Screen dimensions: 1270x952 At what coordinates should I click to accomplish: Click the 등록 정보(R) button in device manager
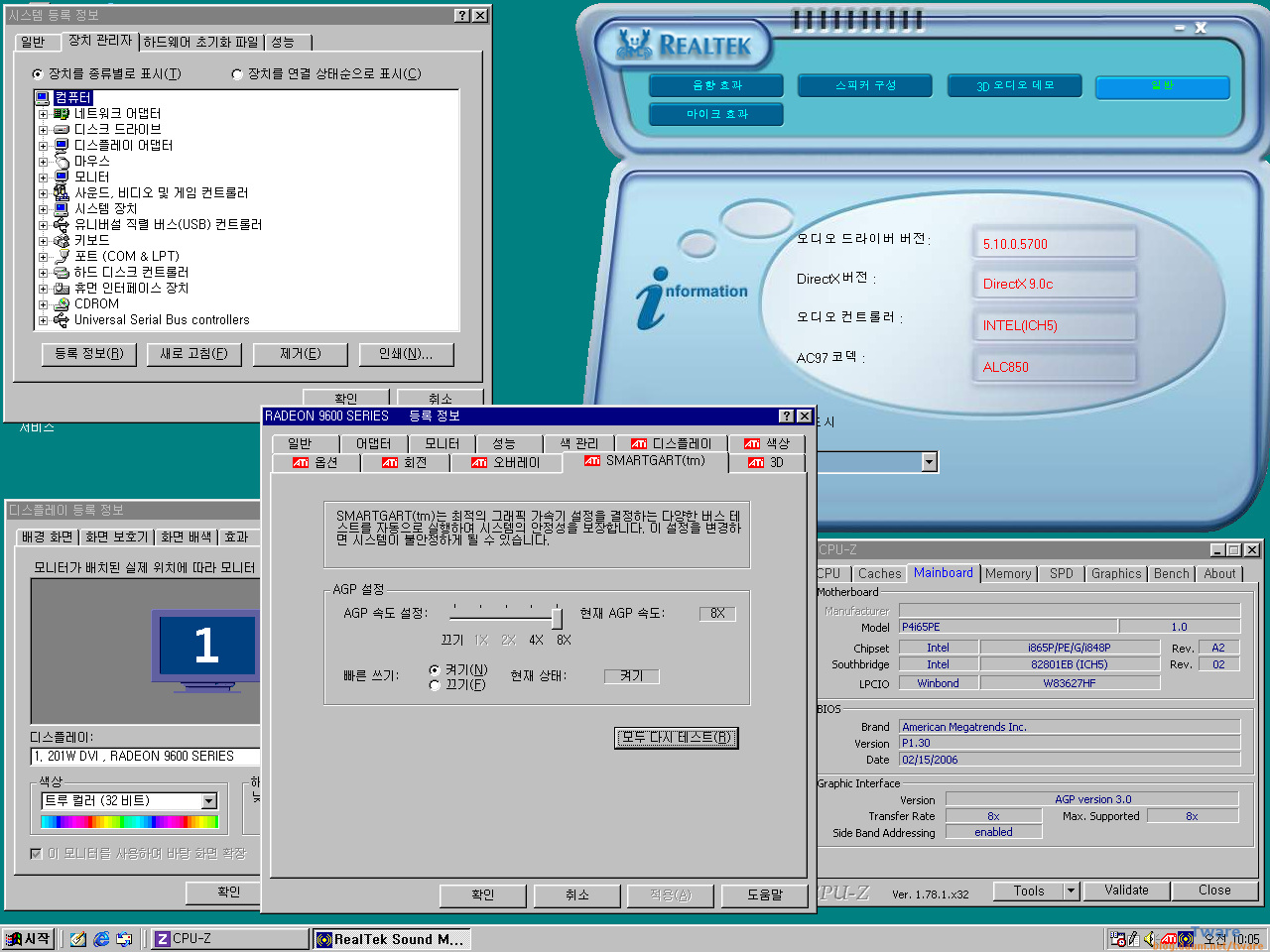click(x=89, y=354)
